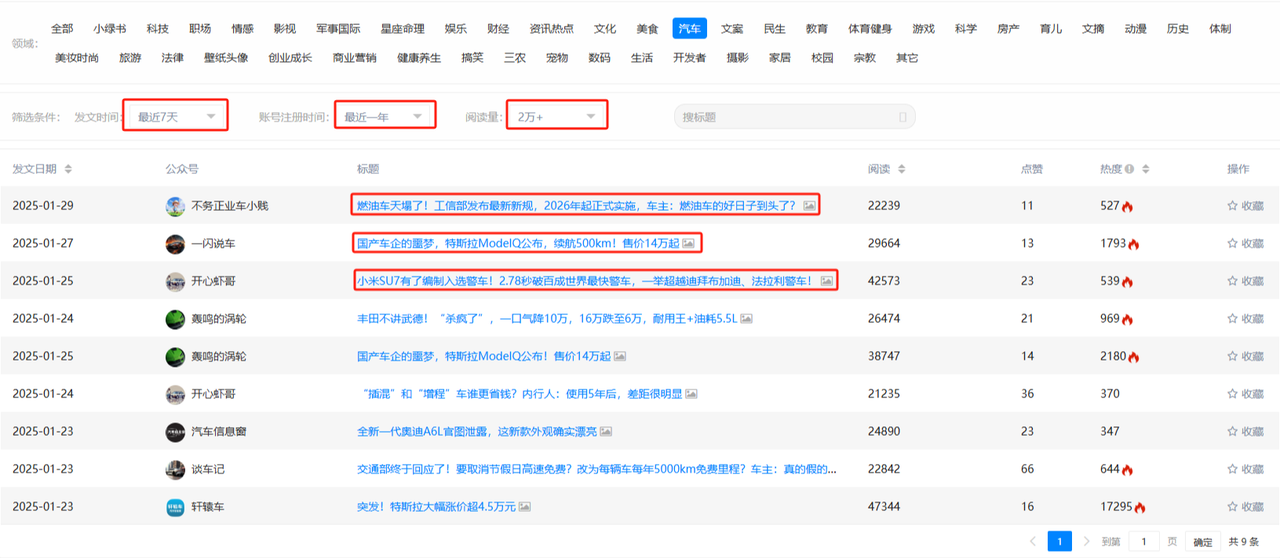Click flame icon next to heat 2180
Screen dimensions: 1280x558
(1134, 357)
